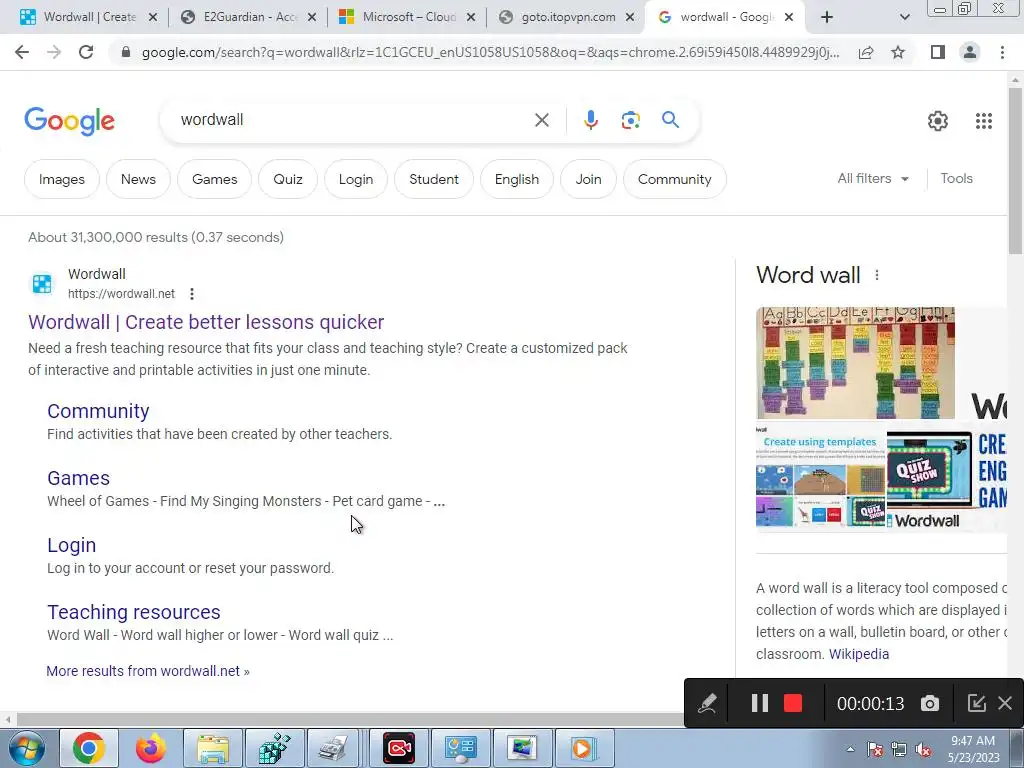Click in the wordwall search field
Image resolution: width=1024 pixels, height=768 pixels.
[353, 120]
